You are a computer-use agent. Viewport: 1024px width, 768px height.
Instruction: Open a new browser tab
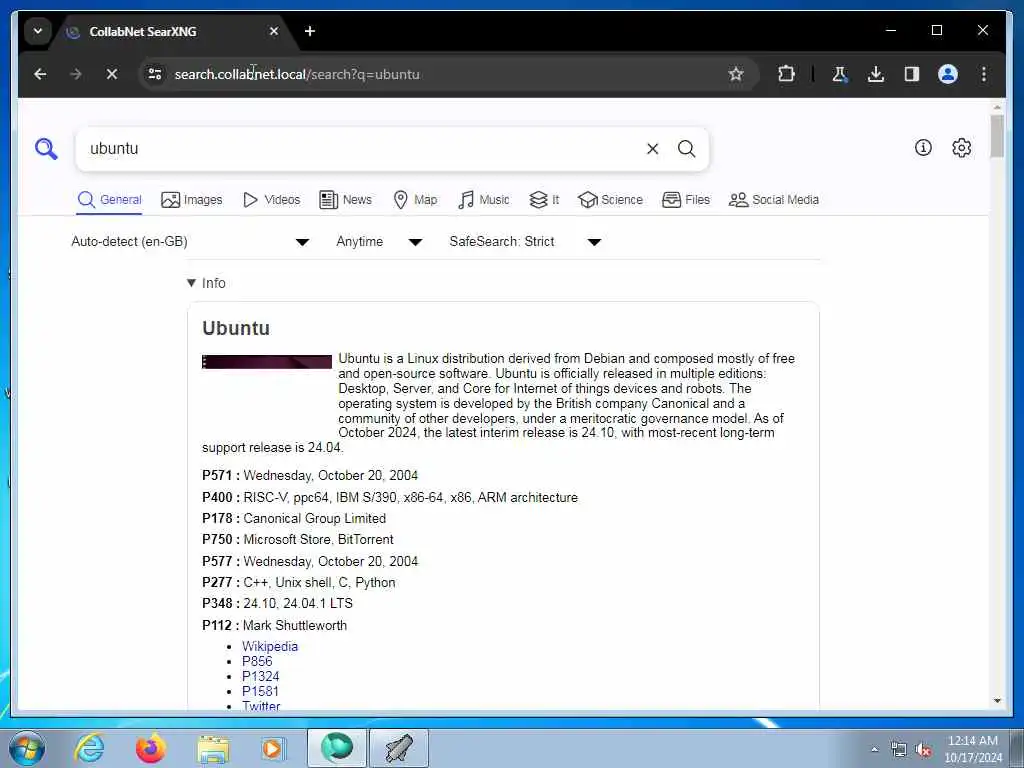click(310, 31)
